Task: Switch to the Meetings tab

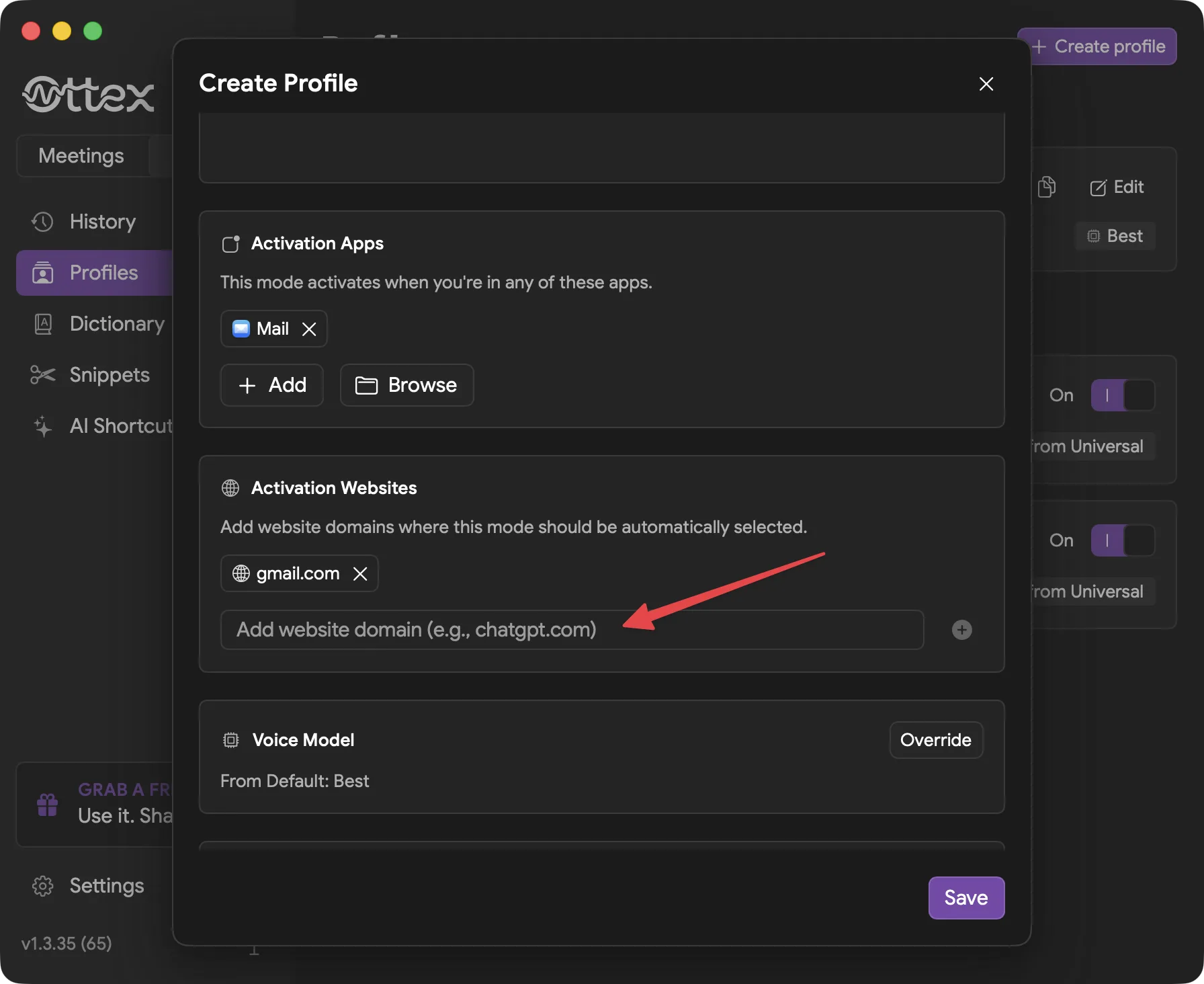Action: click(81, 156)
